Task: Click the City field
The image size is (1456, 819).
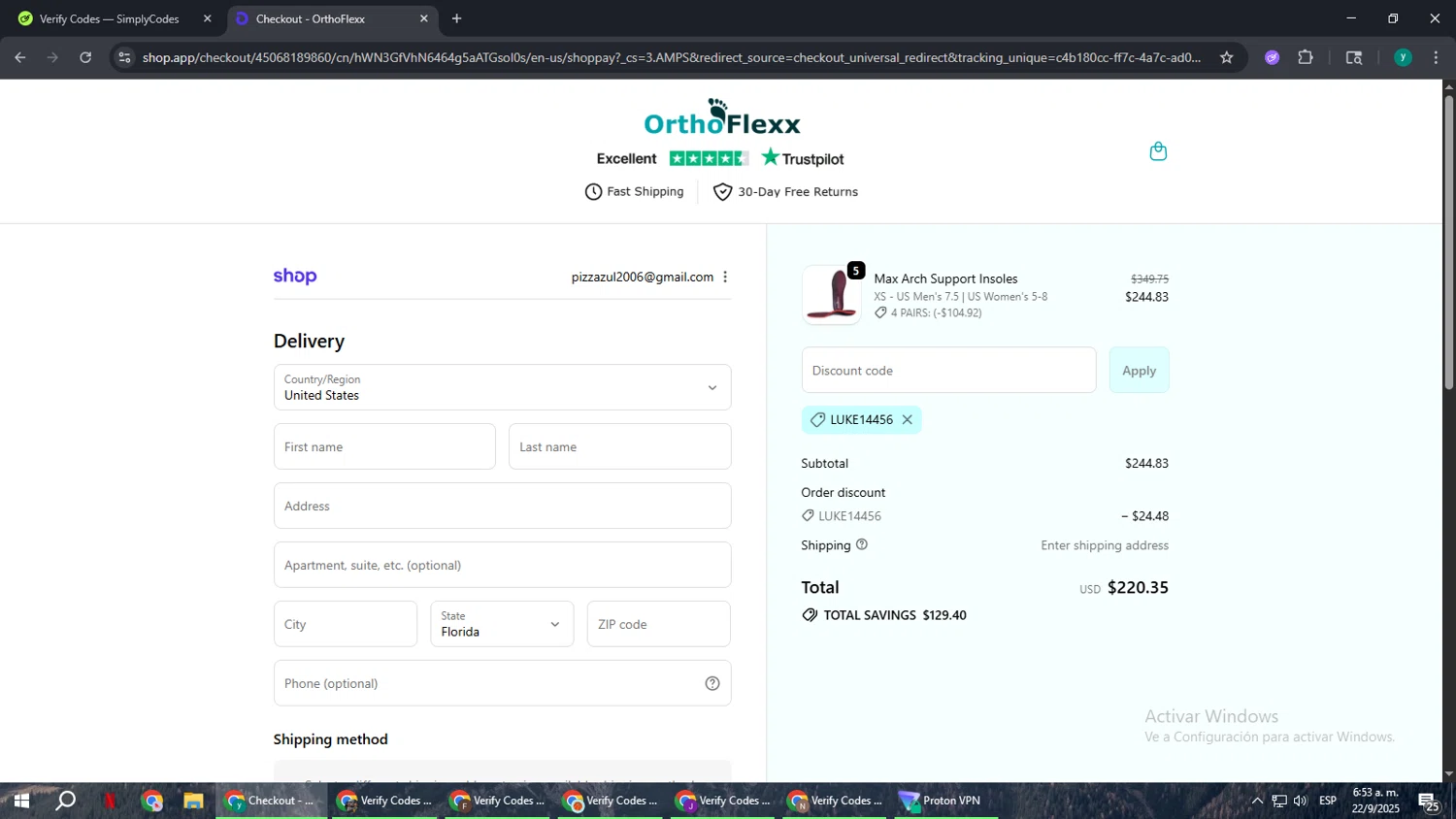Action: tap(346, 624)
